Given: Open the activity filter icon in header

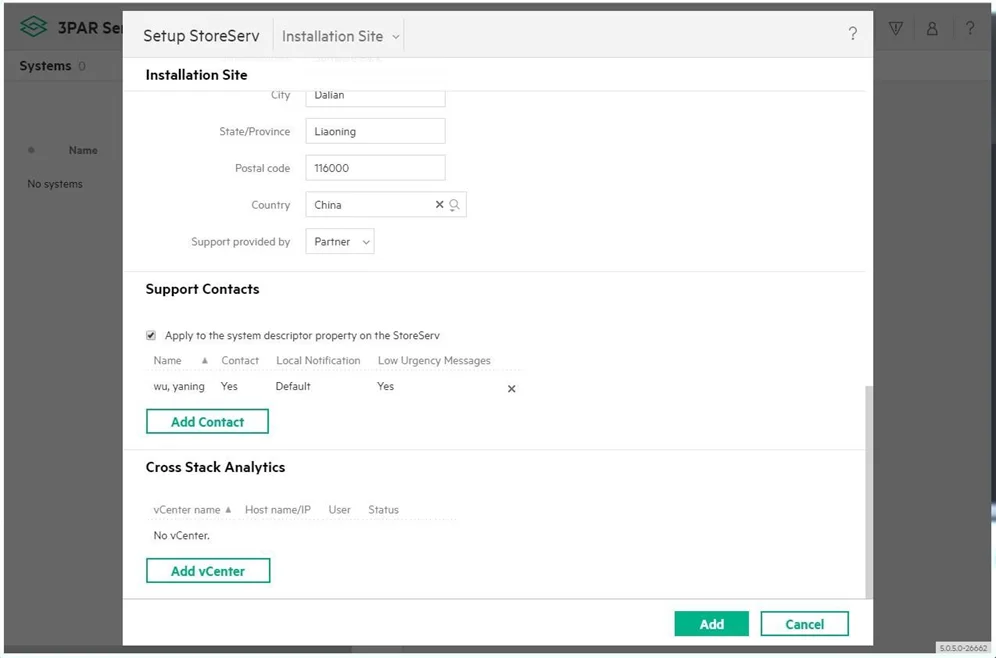Looking at the screenshot, I should coord(896,29).
